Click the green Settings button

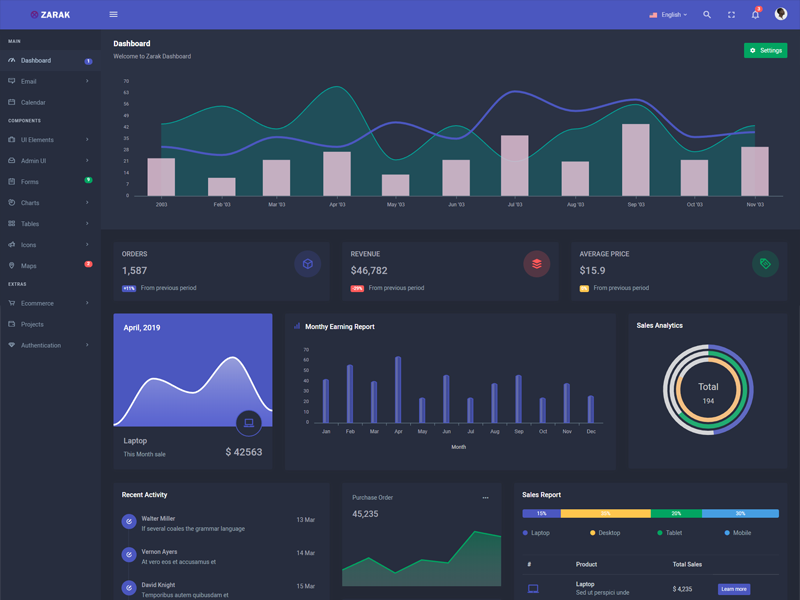765,50
